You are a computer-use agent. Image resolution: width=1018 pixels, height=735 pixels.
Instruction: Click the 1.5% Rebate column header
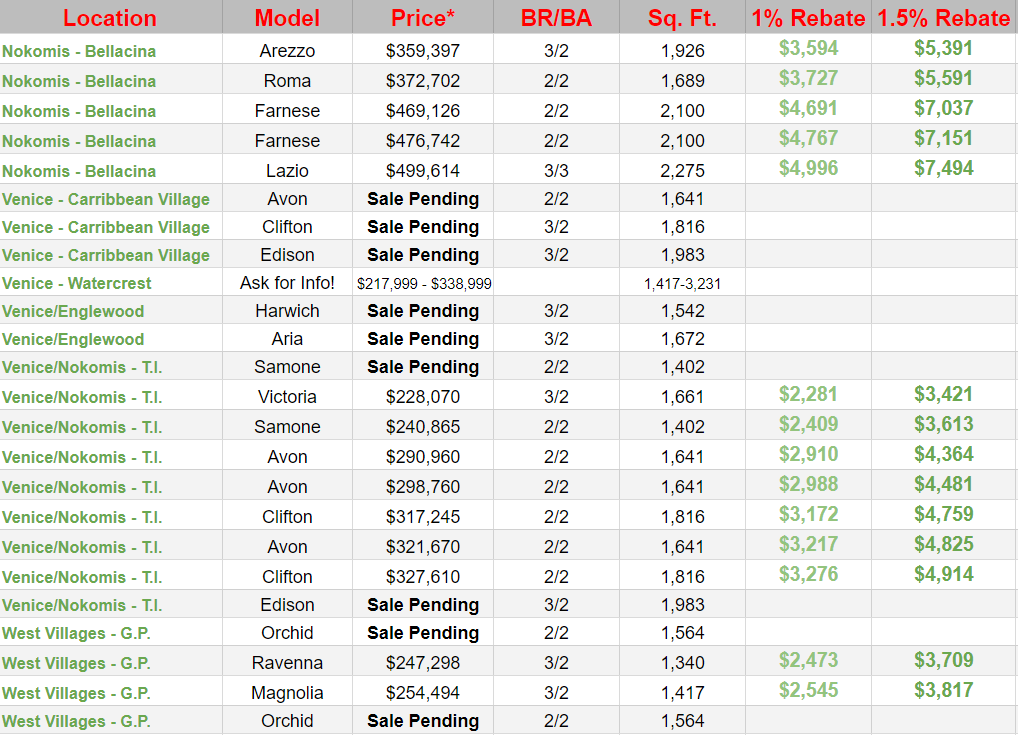943,18
